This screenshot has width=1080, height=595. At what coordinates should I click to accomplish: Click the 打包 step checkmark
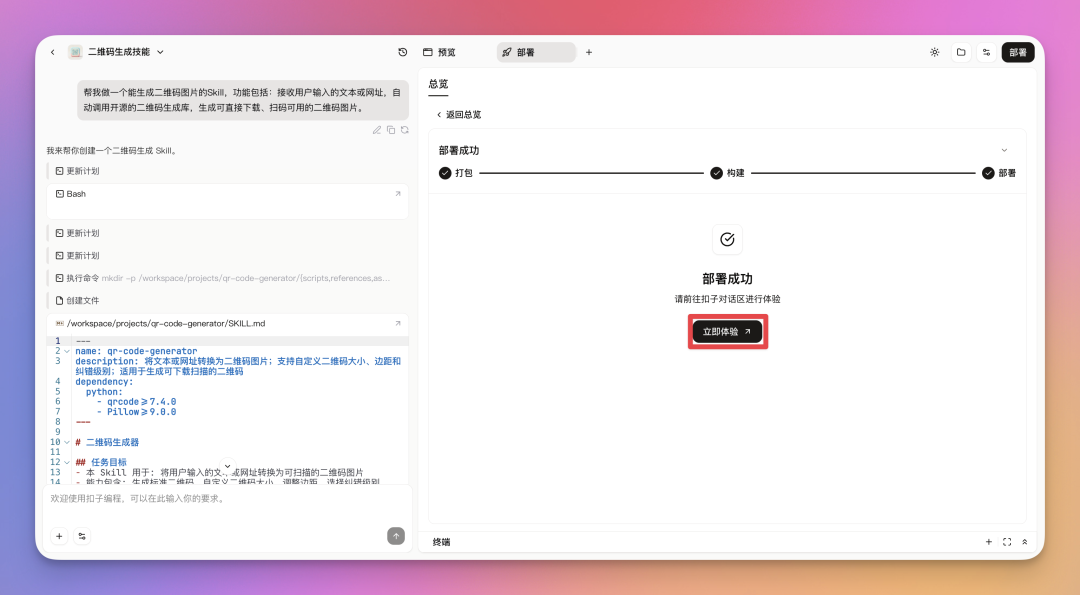(445, 173)
